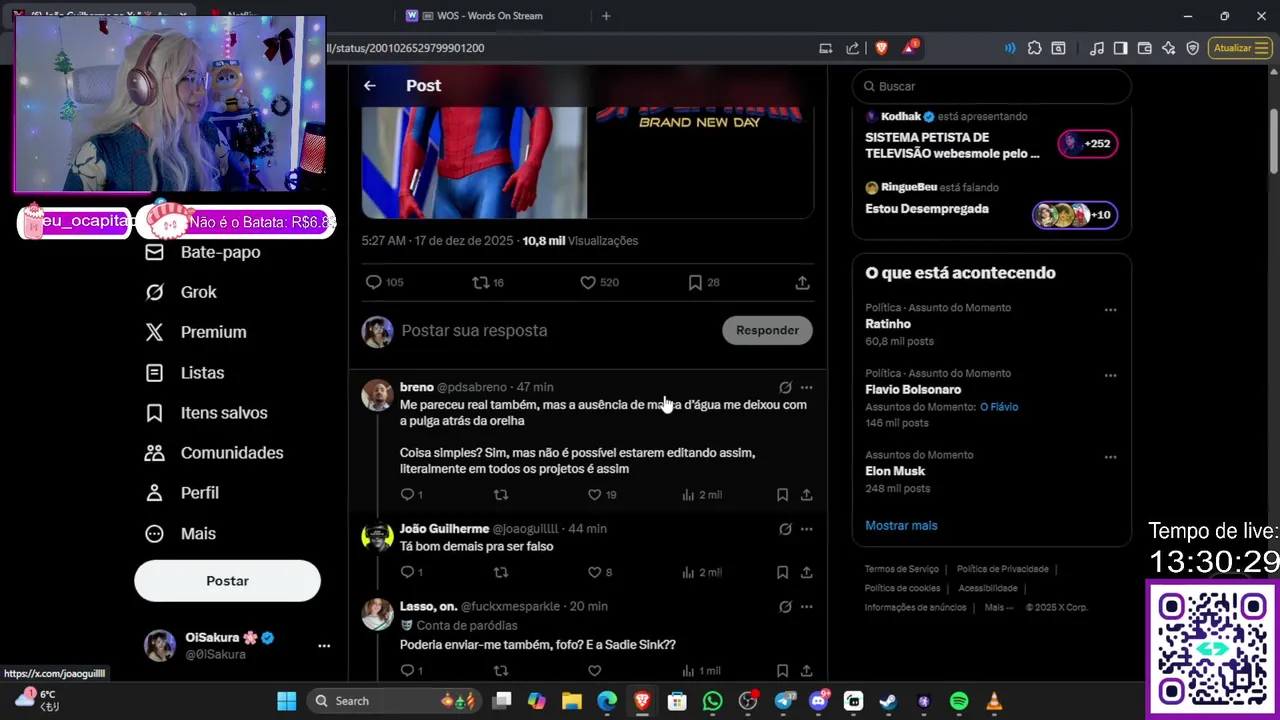The image size is (1280, 720).
Task: Open Spotify from the taskbar
Action: 958,701
